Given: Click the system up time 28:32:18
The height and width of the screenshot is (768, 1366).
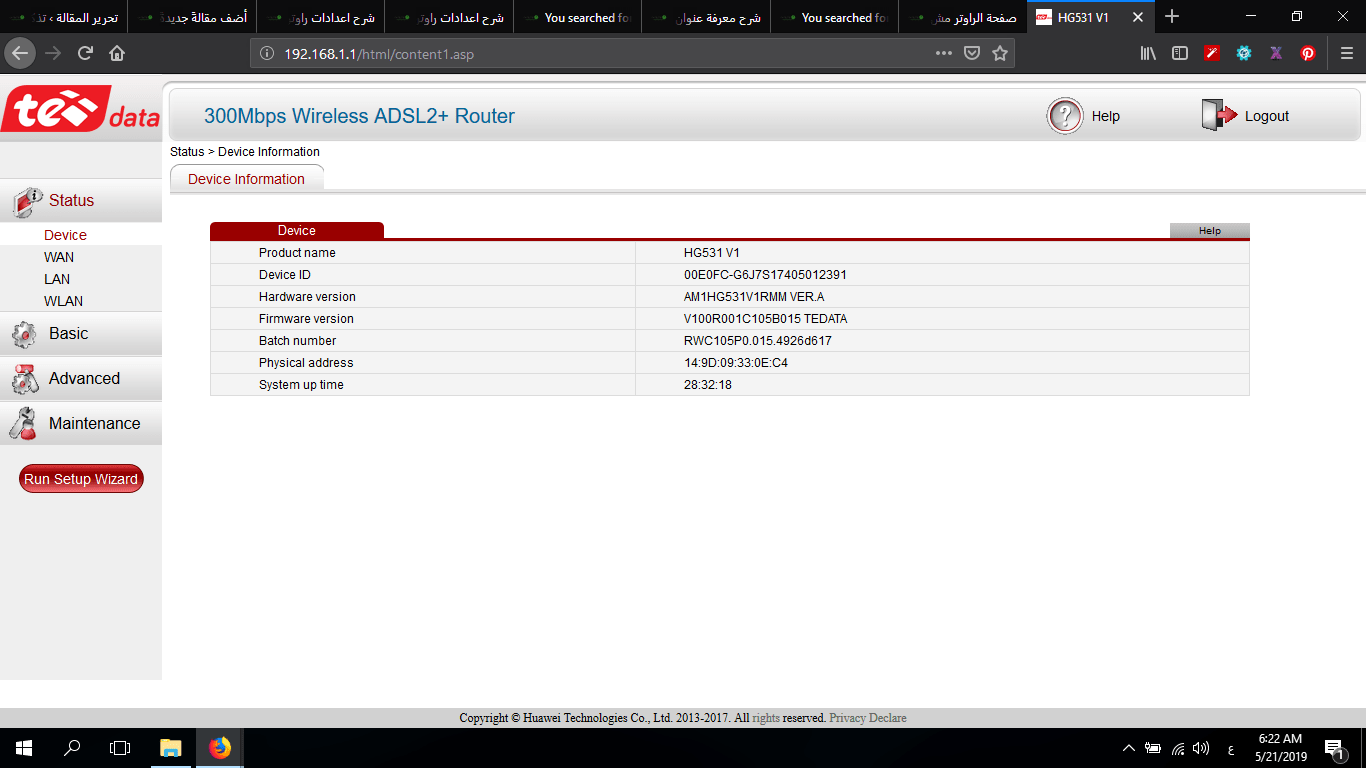Looking at the screenshot, I should coord(708,385).
